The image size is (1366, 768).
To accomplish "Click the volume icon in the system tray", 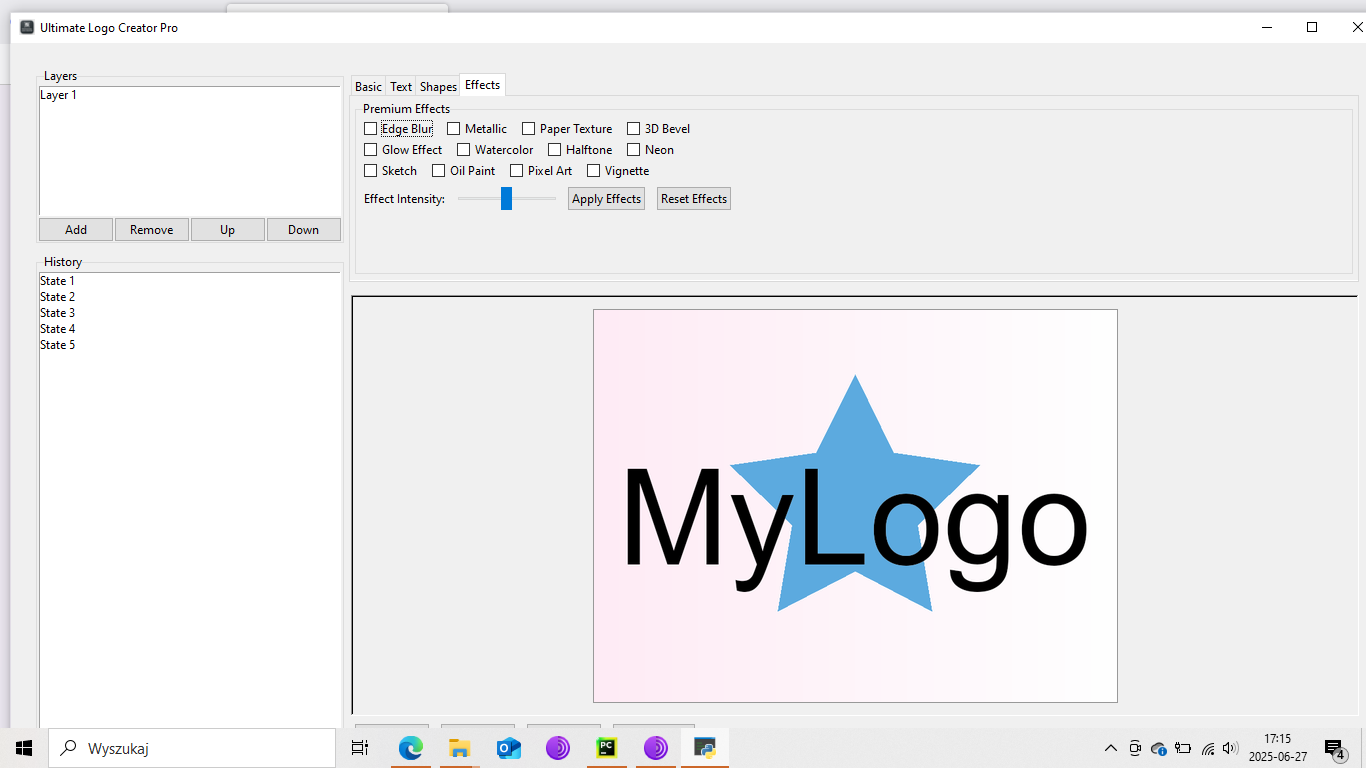I will (1230, 747).
